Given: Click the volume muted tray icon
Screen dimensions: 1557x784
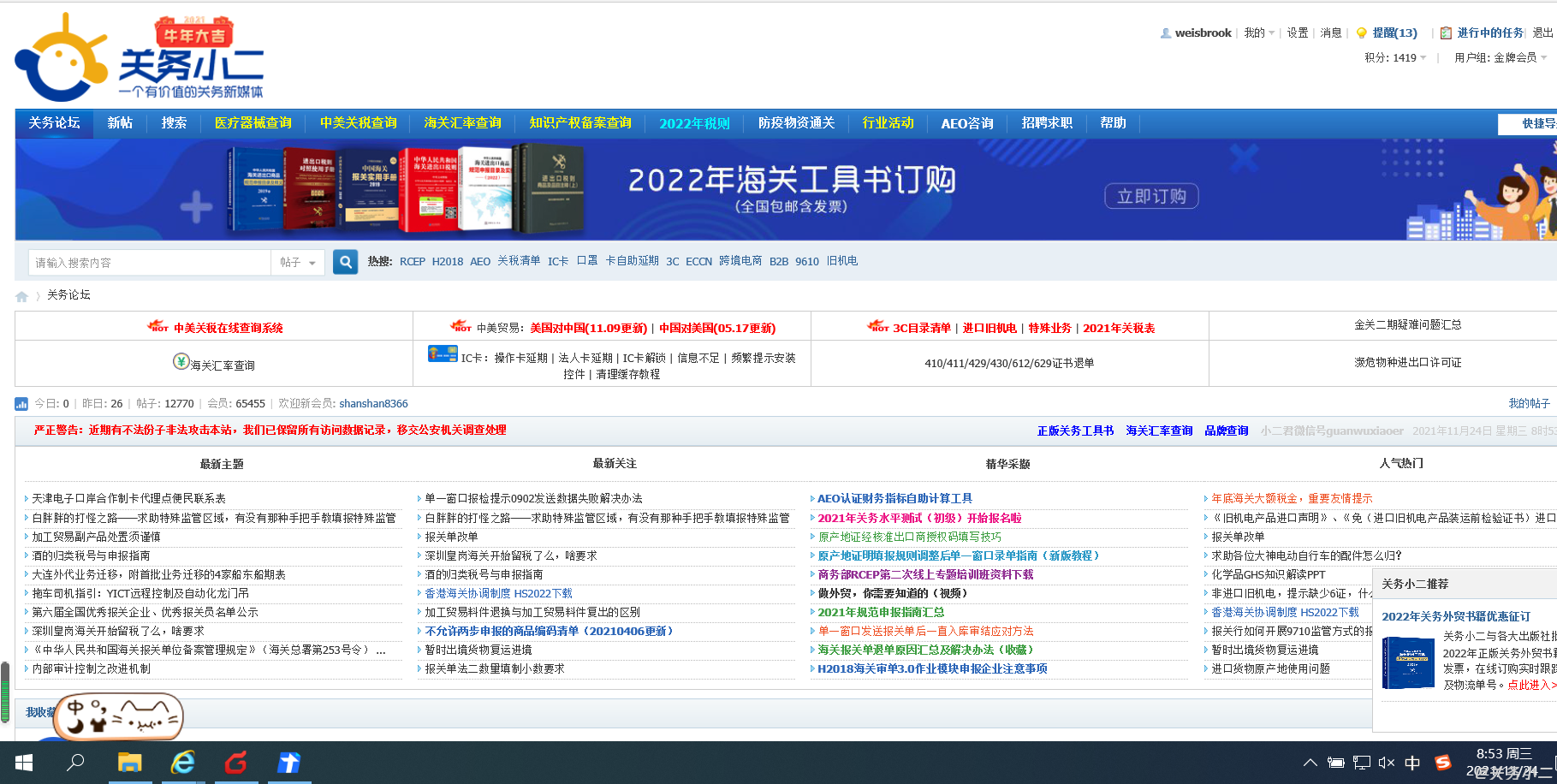Looking at the screenshot, I should coord(1387,763).
